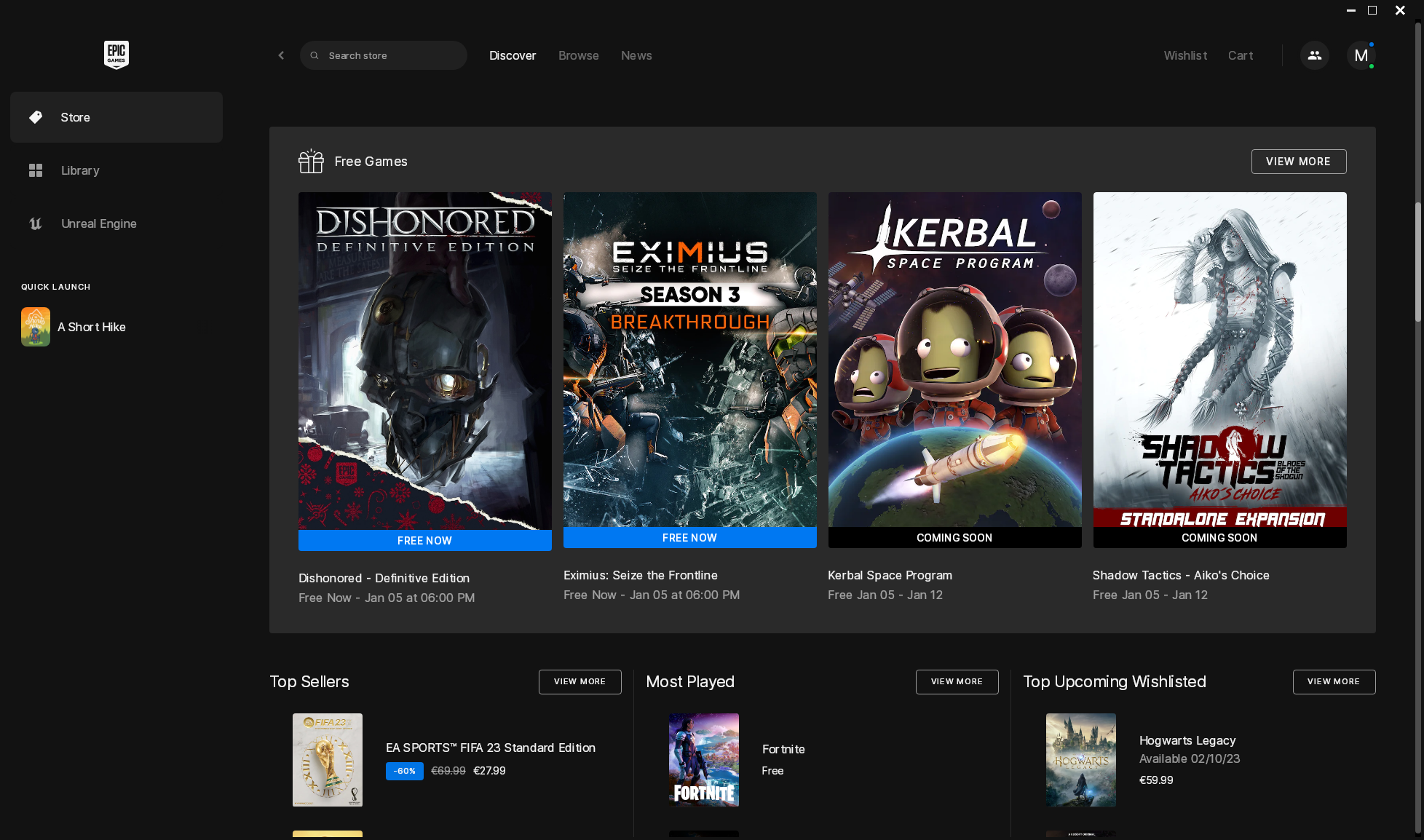Focus the Search store field
Viewport: 1424px width, 840px height.
[x=384, y=55]
